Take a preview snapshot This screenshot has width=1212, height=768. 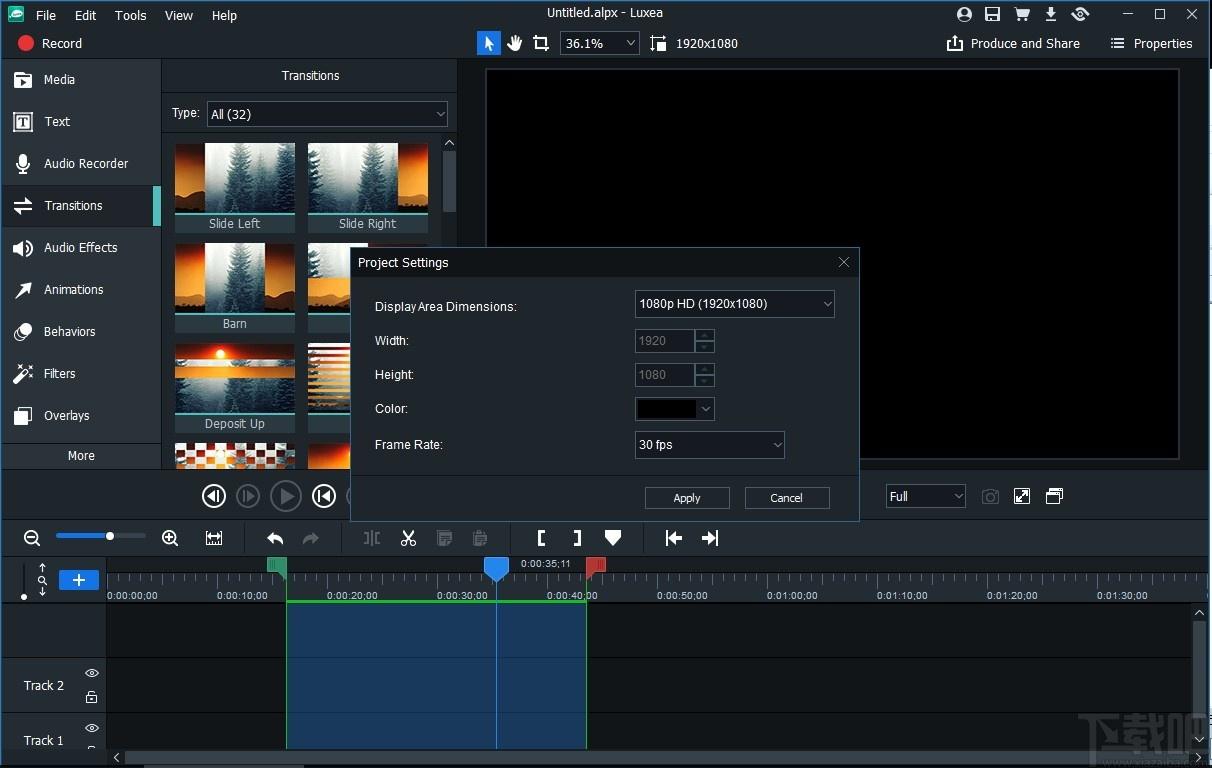pyautogui.click(x=990, y=496)
